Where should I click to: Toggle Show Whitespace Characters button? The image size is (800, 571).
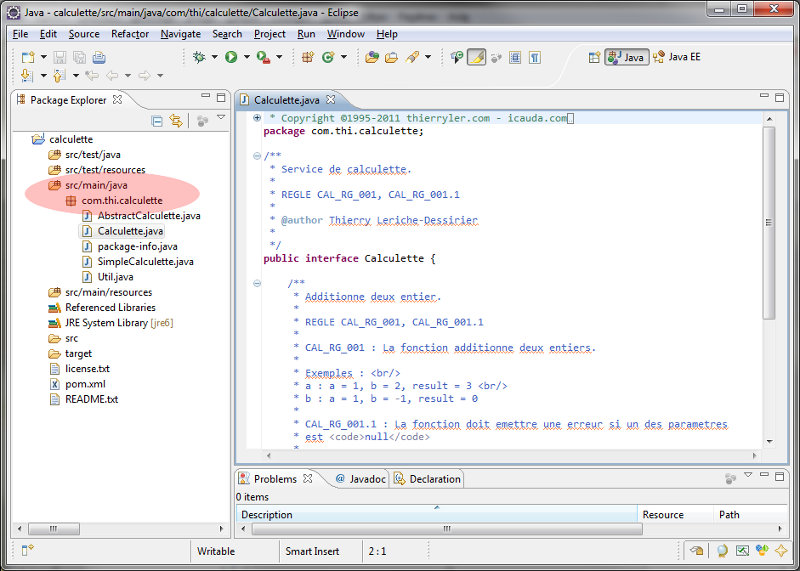(535, 57)
